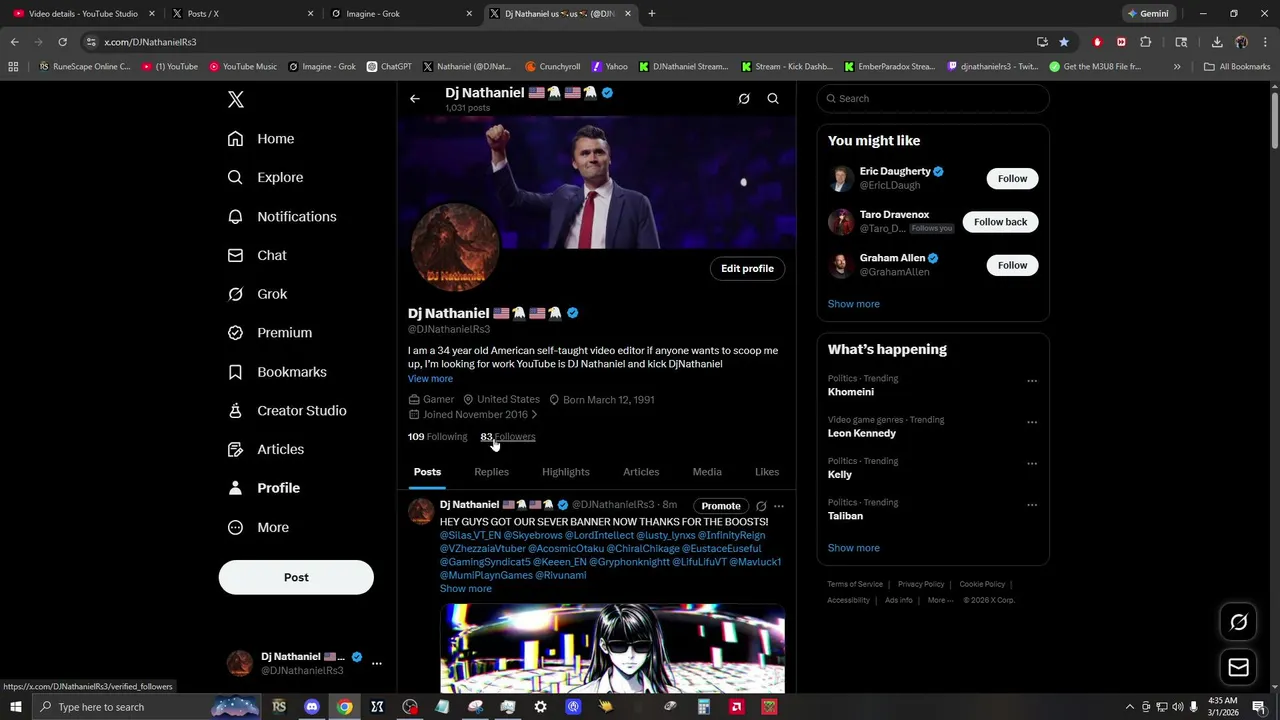Open options for Kelly trend
1280x720 pixels.
coord(1032,464)
